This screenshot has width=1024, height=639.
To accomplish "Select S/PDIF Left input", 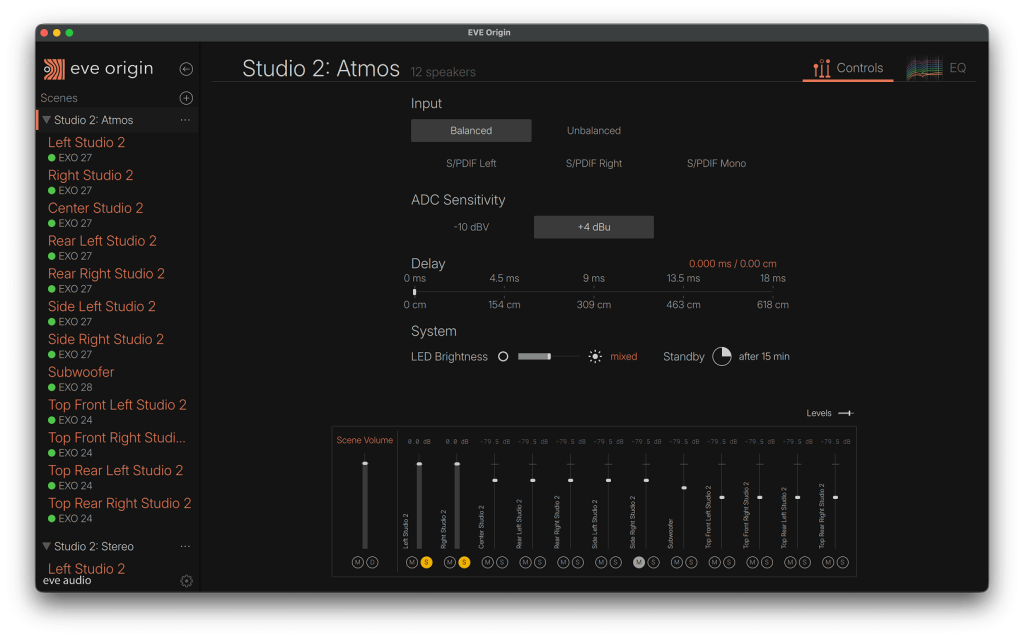I will (471, 163).
